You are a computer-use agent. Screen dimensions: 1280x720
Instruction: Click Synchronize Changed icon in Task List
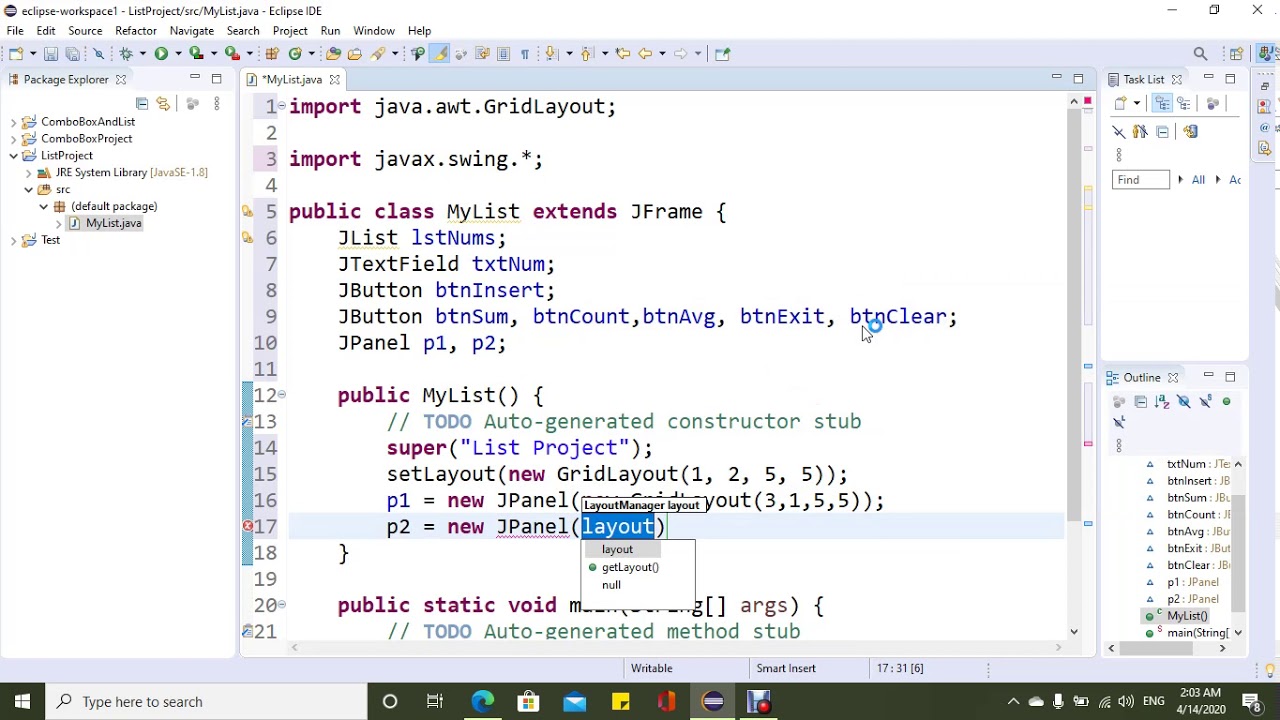coord(1191,132)
